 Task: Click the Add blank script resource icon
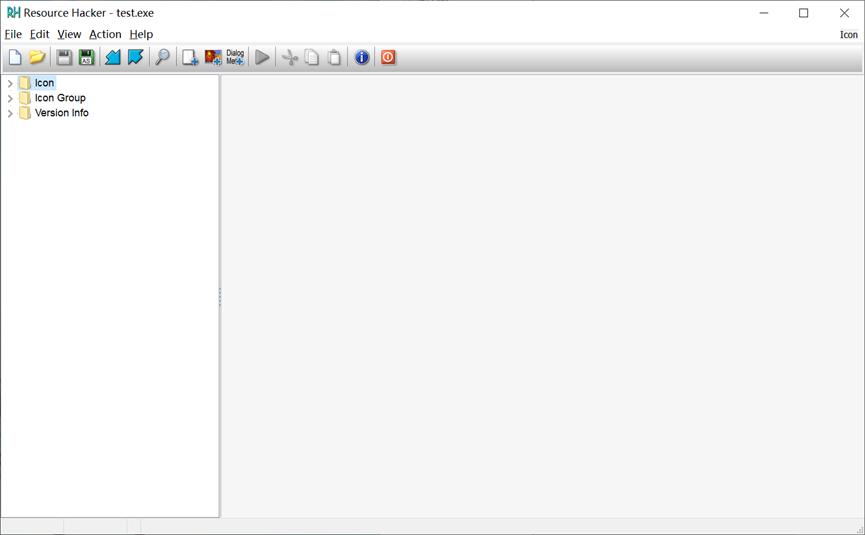coord(190,57)
